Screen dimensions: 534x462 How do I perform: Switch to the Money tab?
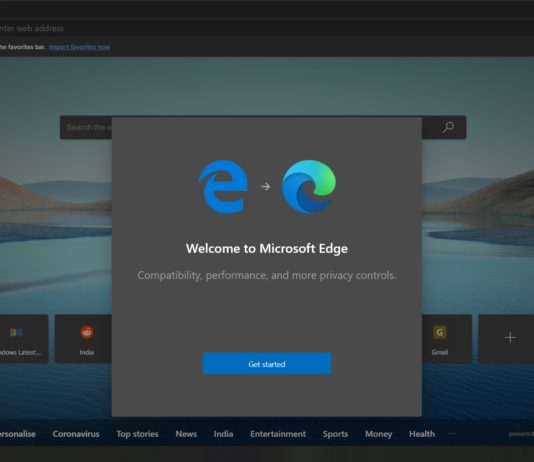[x=378, y=434]
